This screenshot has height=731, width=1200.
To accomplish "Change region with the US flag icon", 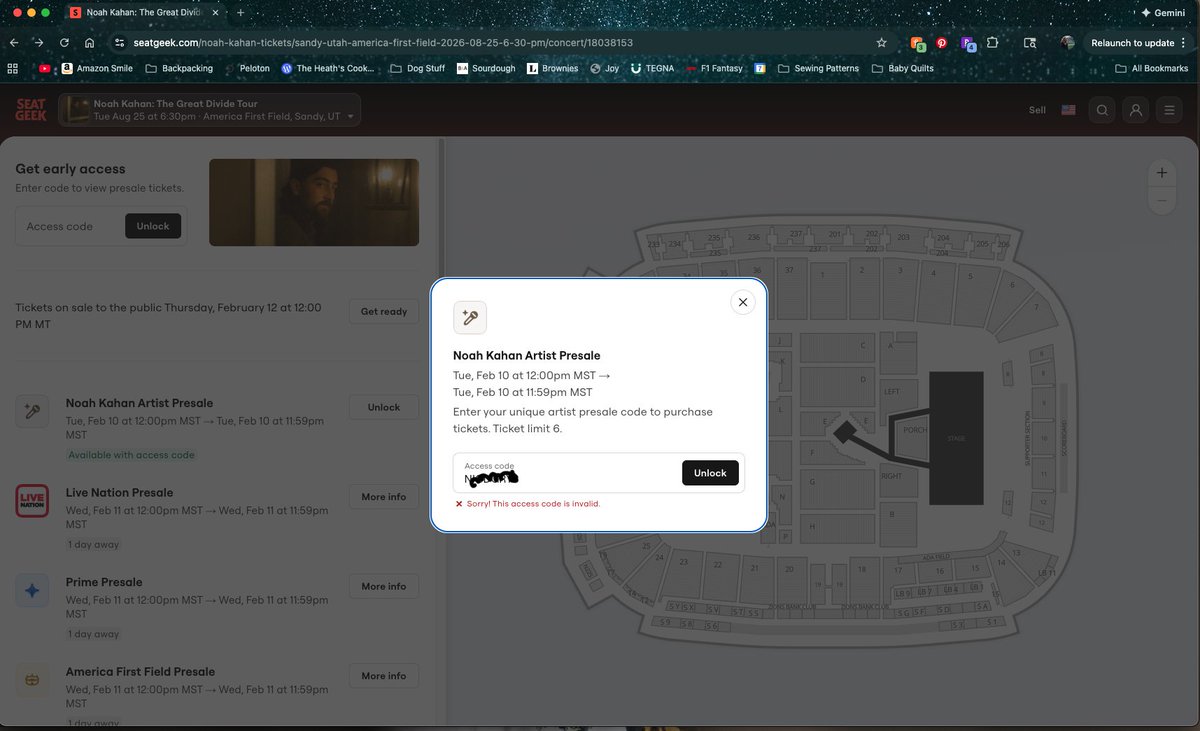I will coord(1068,110).
